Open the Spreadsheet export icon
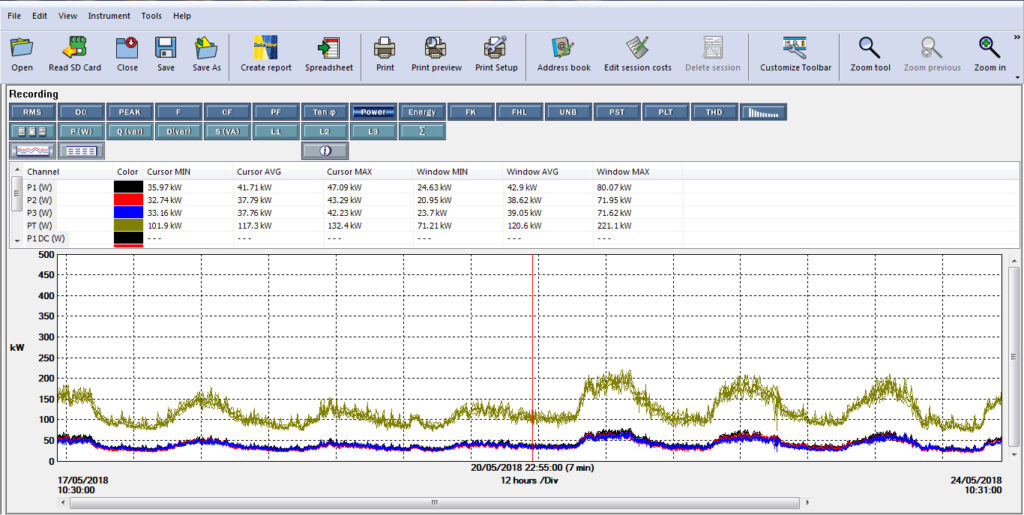The width and height of the screenshot is (1024, 515). point(328,48)
